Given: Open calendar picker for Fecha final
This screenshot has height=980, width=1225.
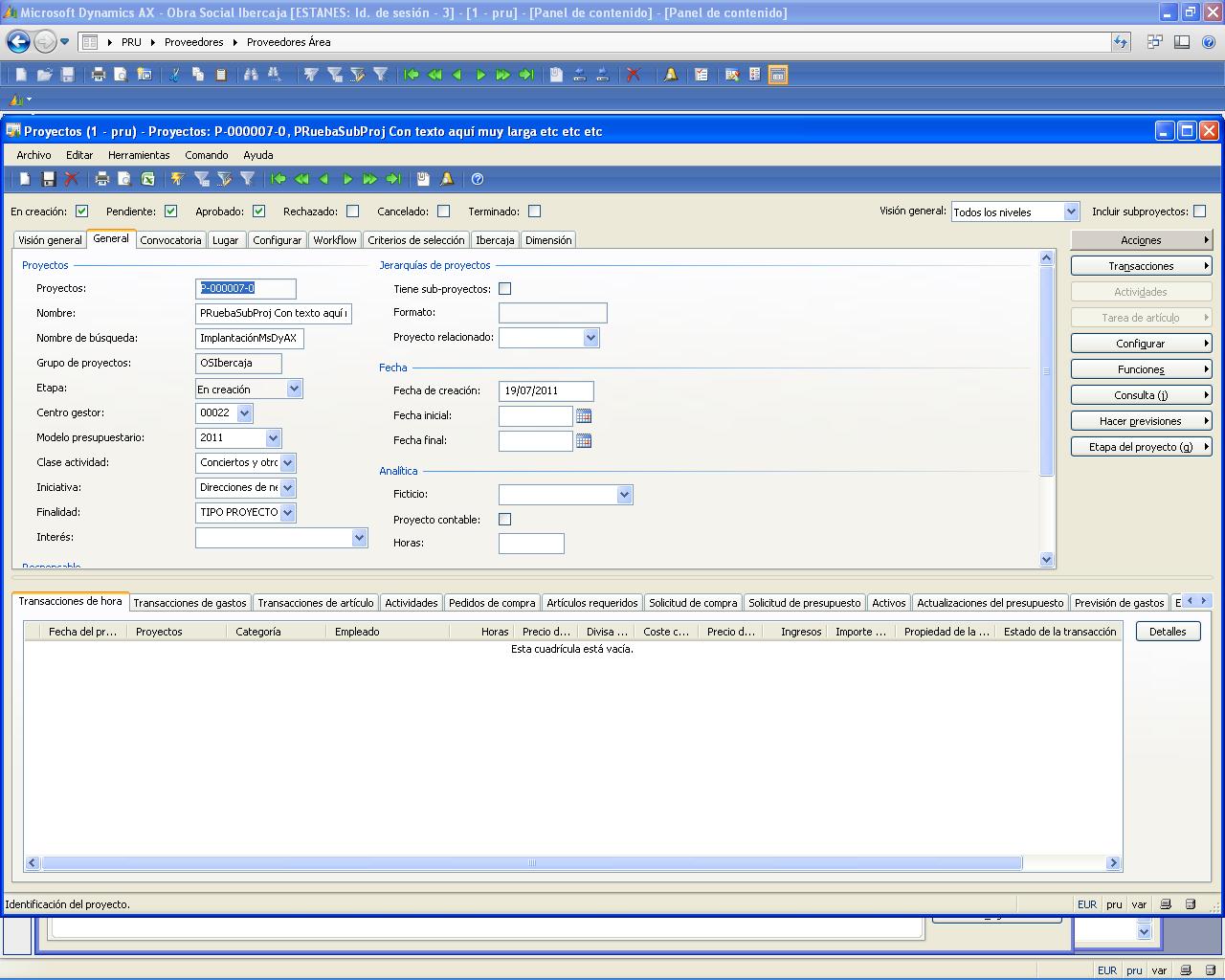Looking at the screenshot, I should click(584, 440).
